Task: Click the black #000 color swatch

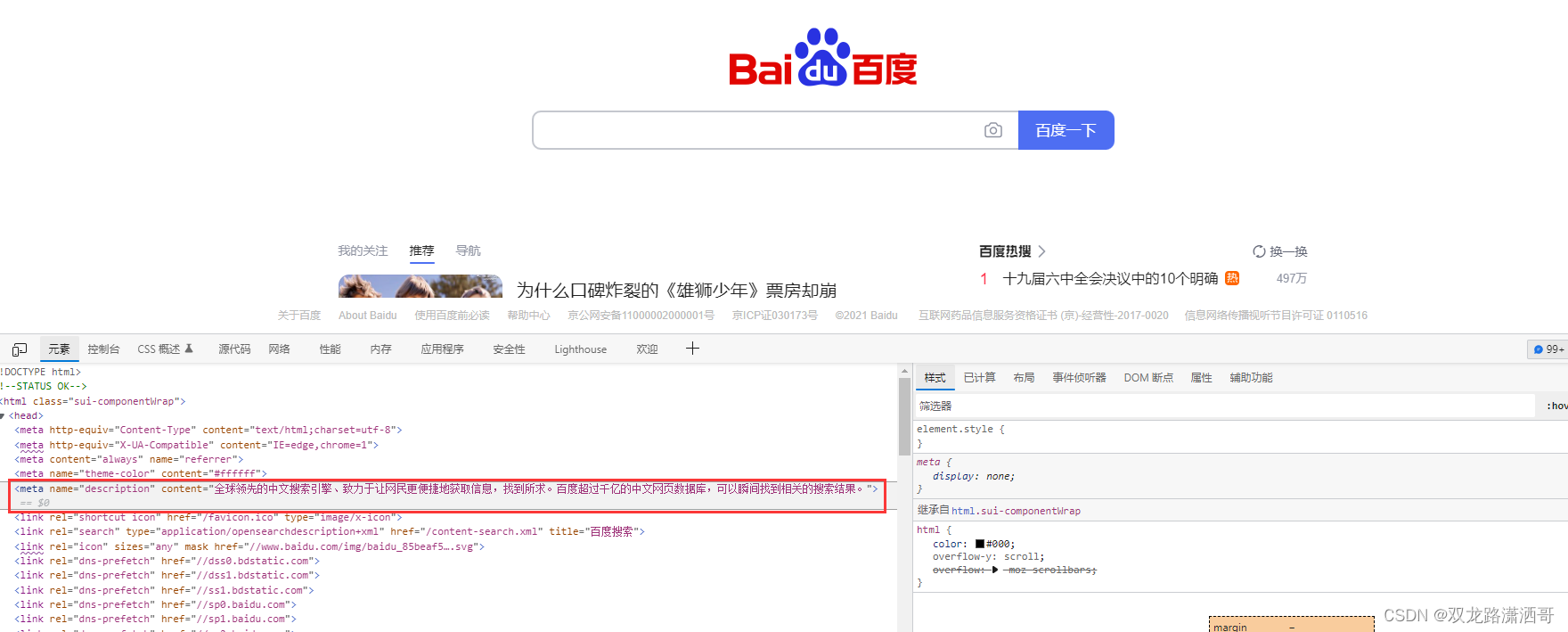Action: coord(980,544)
